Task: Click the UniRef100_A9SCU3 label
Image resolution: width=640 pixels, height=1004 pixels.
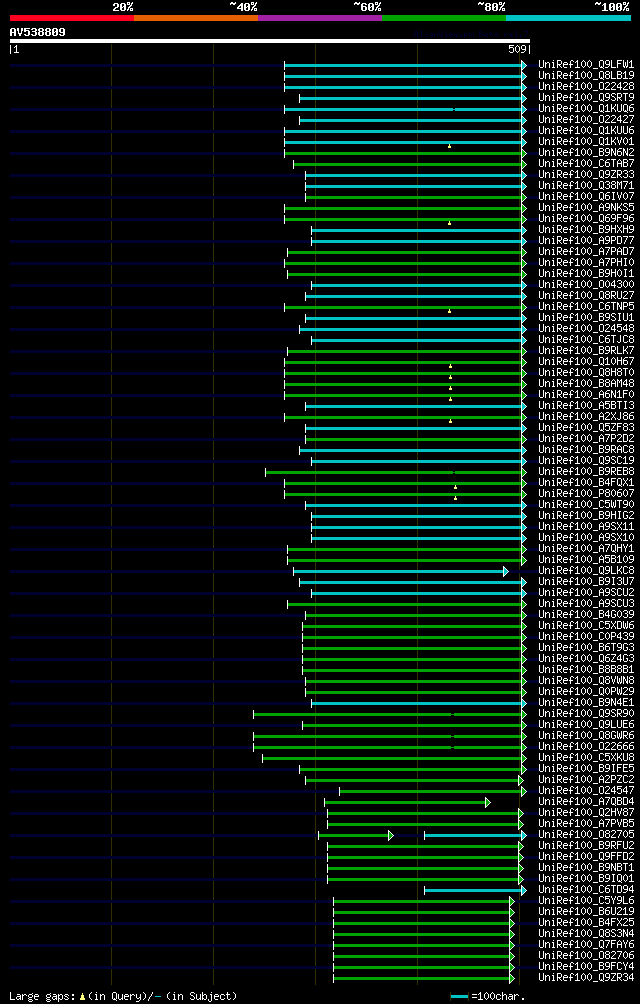Action: click(586, 603)
